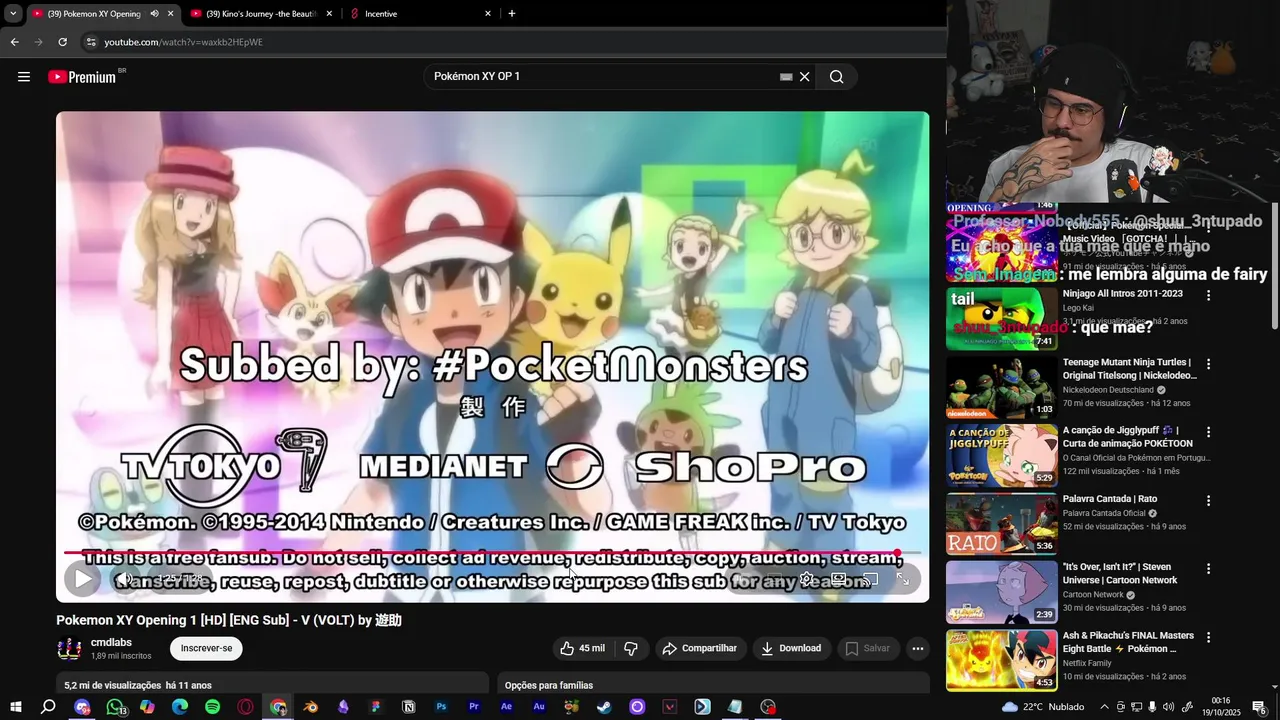Reload the page

(x=62, y=42)
